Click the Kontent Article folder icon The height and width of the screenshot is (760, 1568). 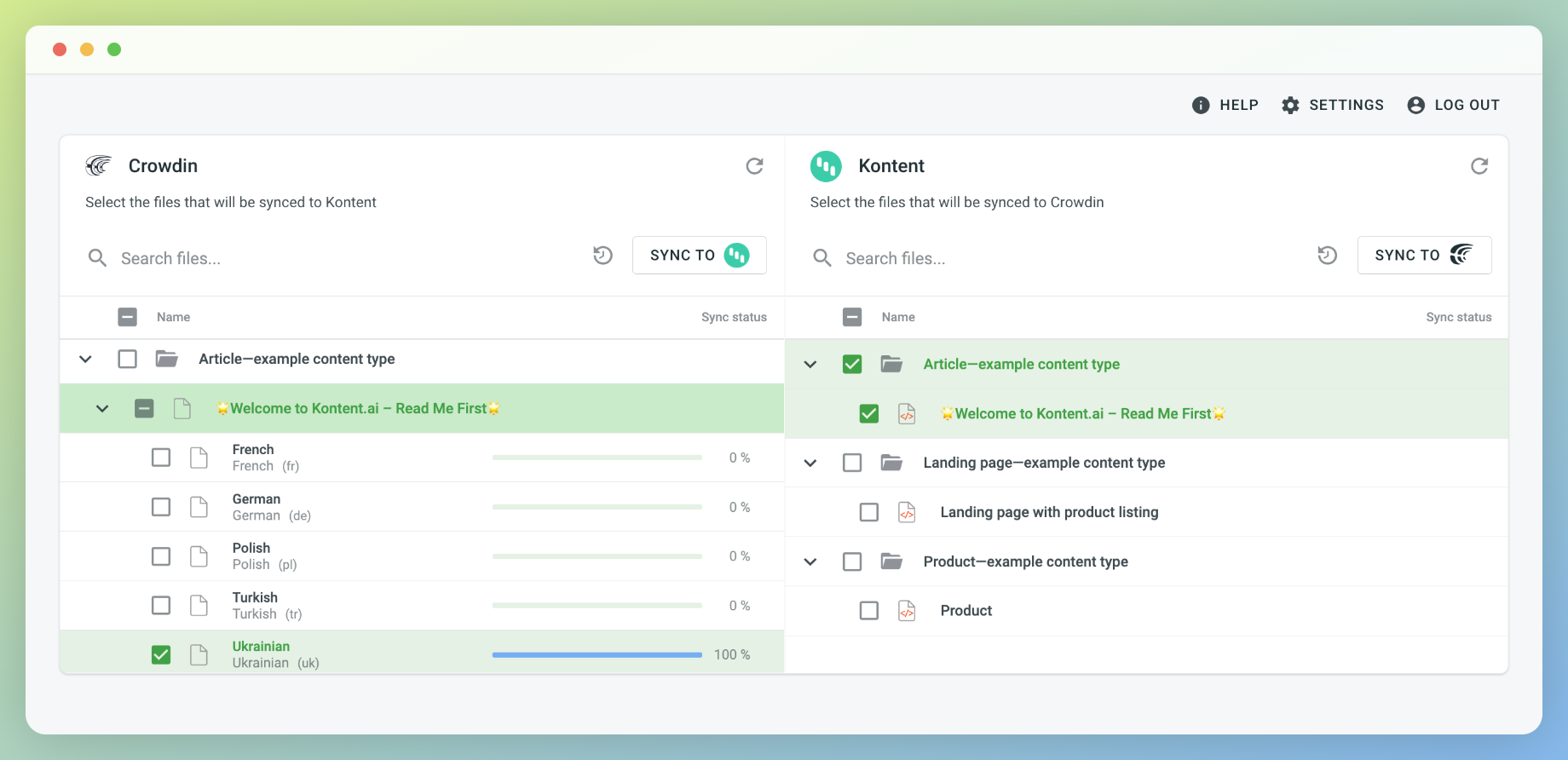[x=891, y=364]
